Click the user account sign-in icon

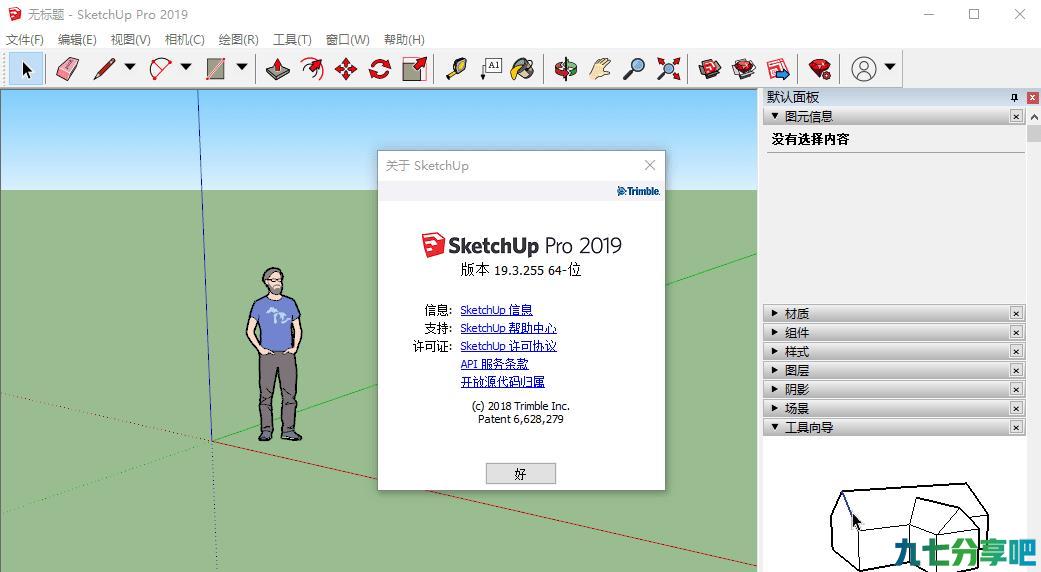(864, 69)
